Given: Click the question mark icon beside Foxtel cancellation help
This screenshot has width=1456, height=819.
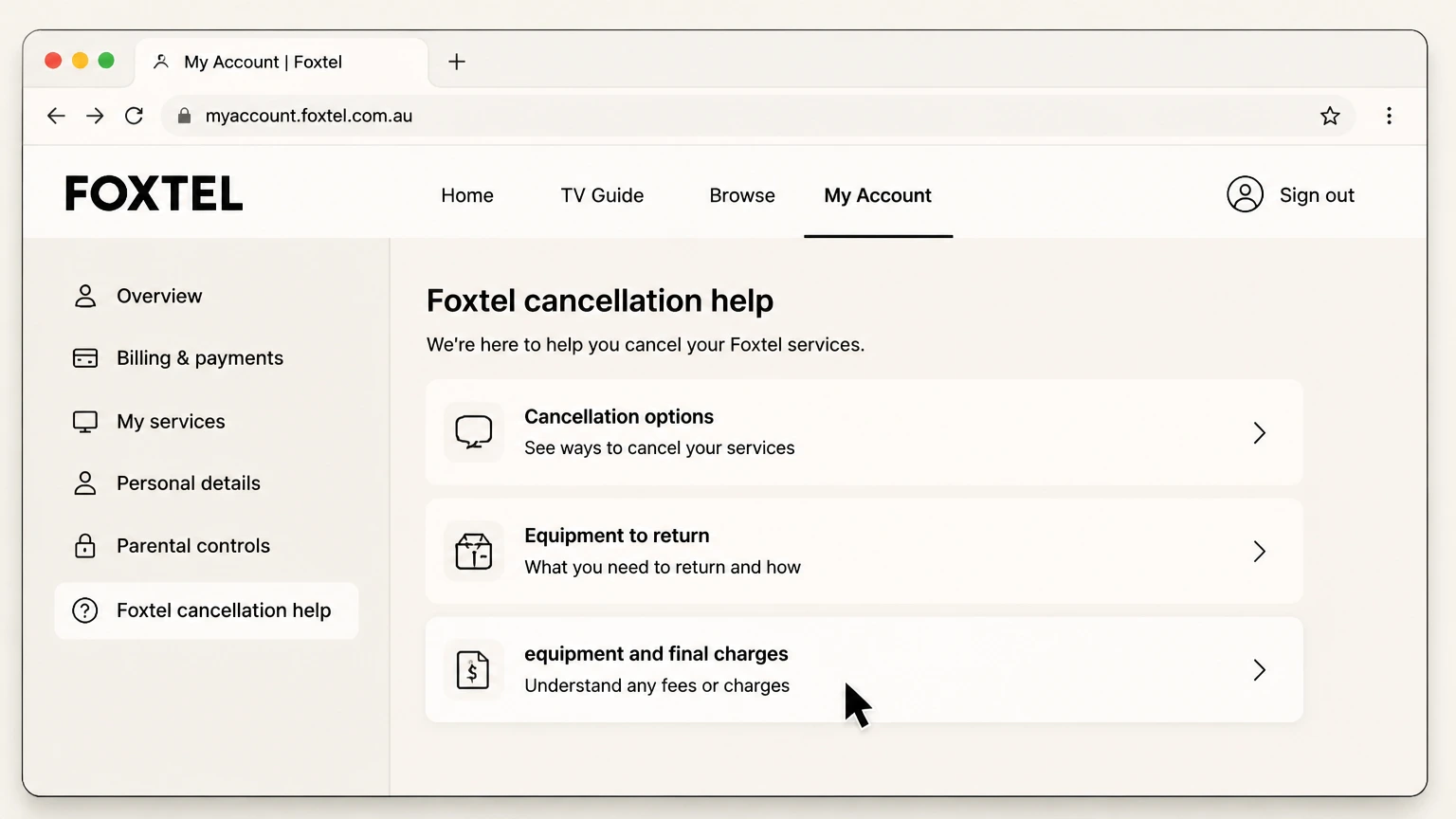Looking at the screenshot, I should (85, 610).
